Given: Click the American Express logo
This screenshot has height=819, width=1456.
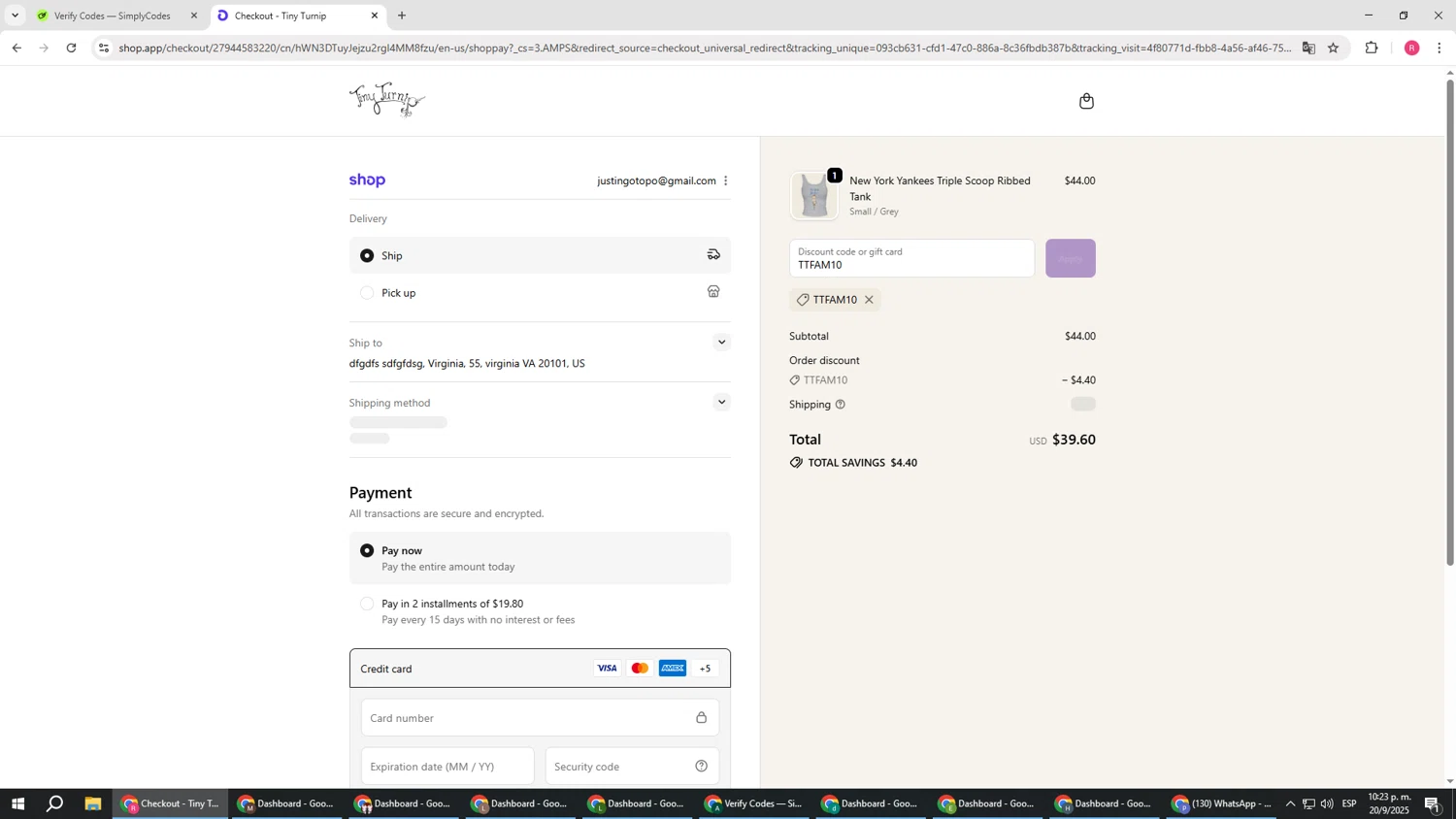Looking at the screenshot, I should pos(673,669).
